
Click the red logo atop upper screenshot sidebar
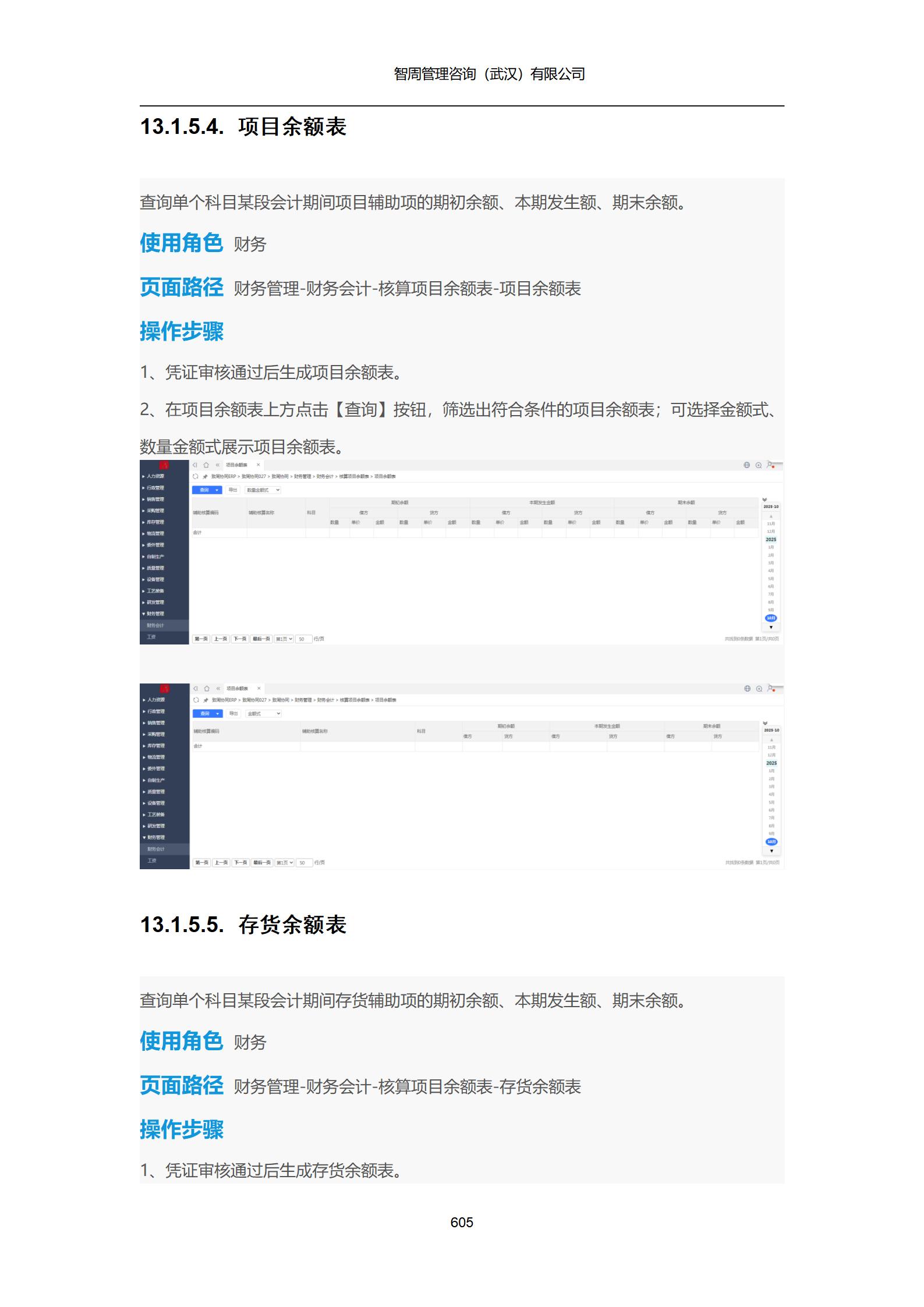164,465
